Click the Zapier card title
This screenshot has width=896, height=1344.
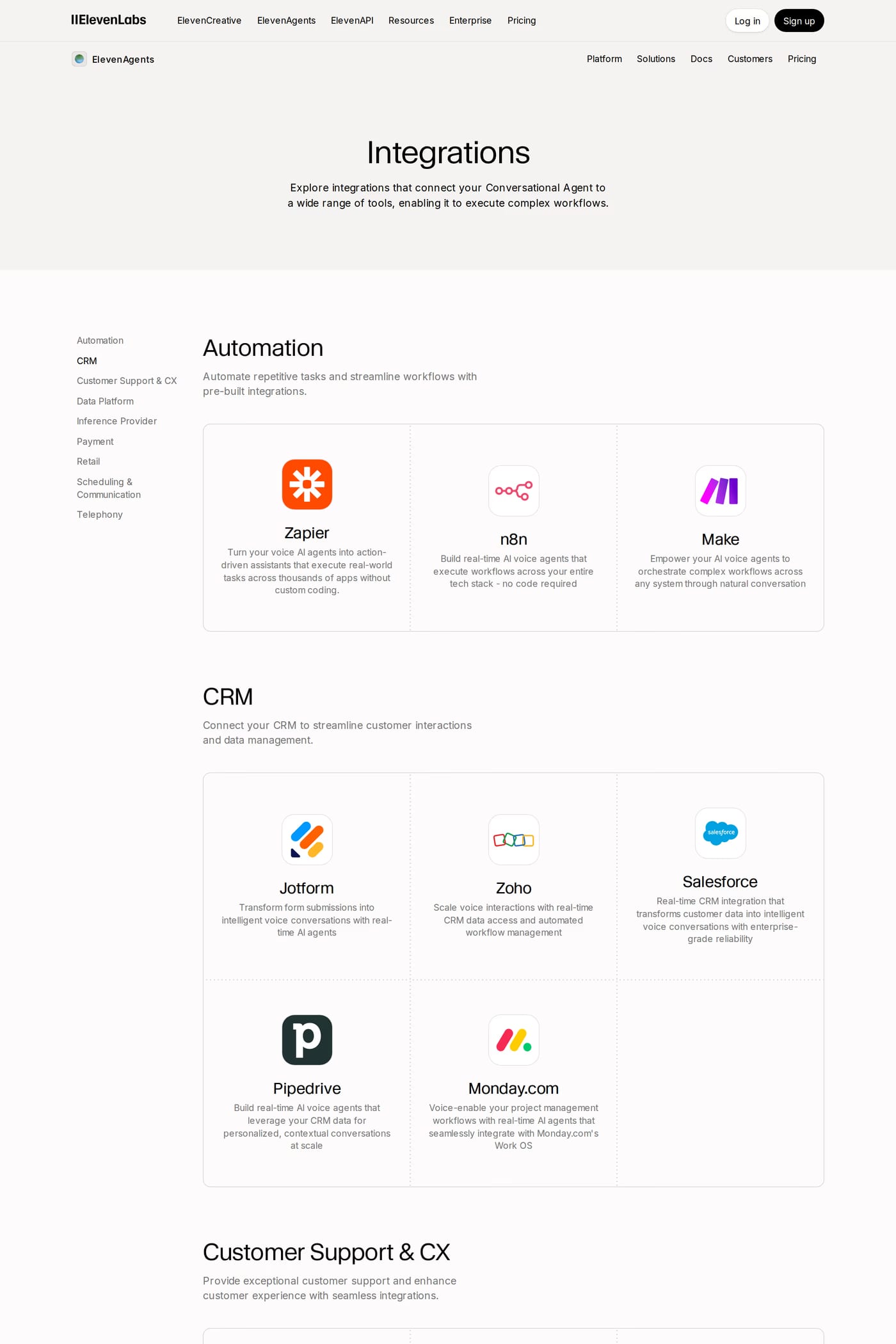point(307,533)
